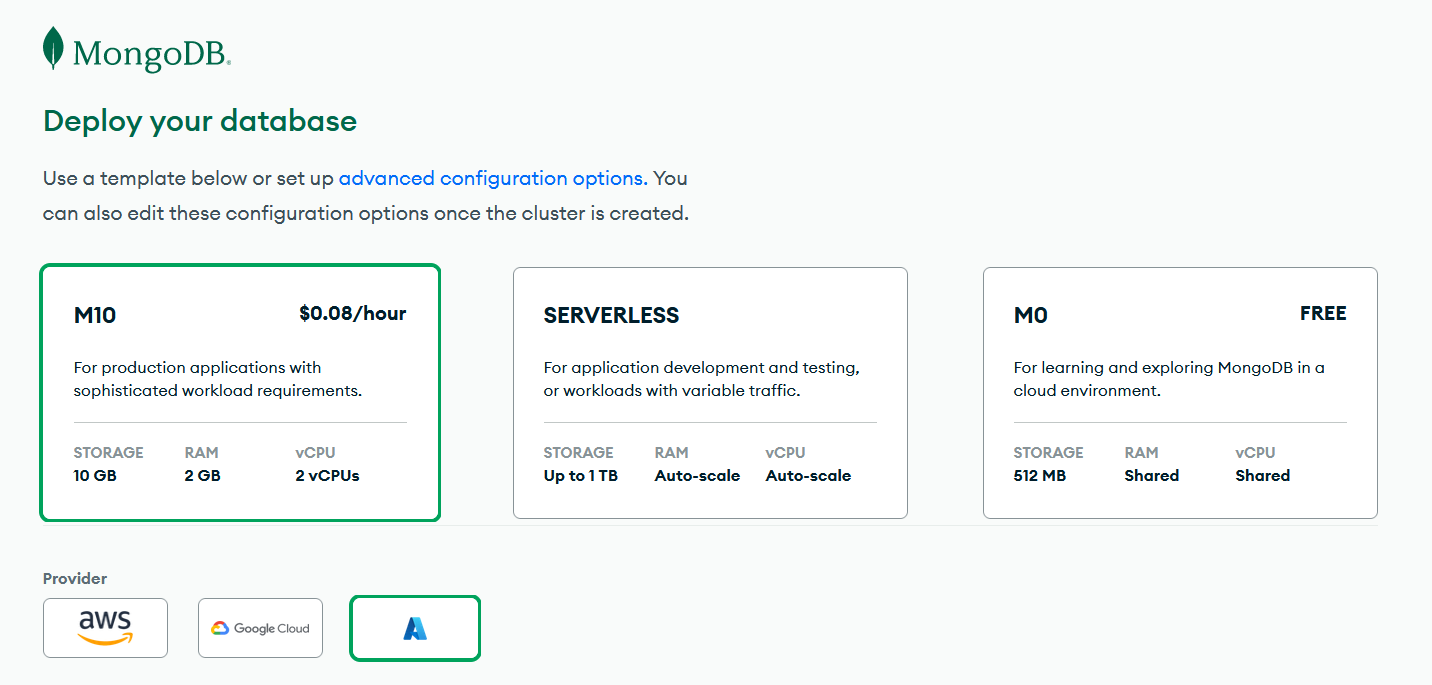The image size is (1432, 685).
Task: Click the M10 production applications description
Action: tap(218, 379)
